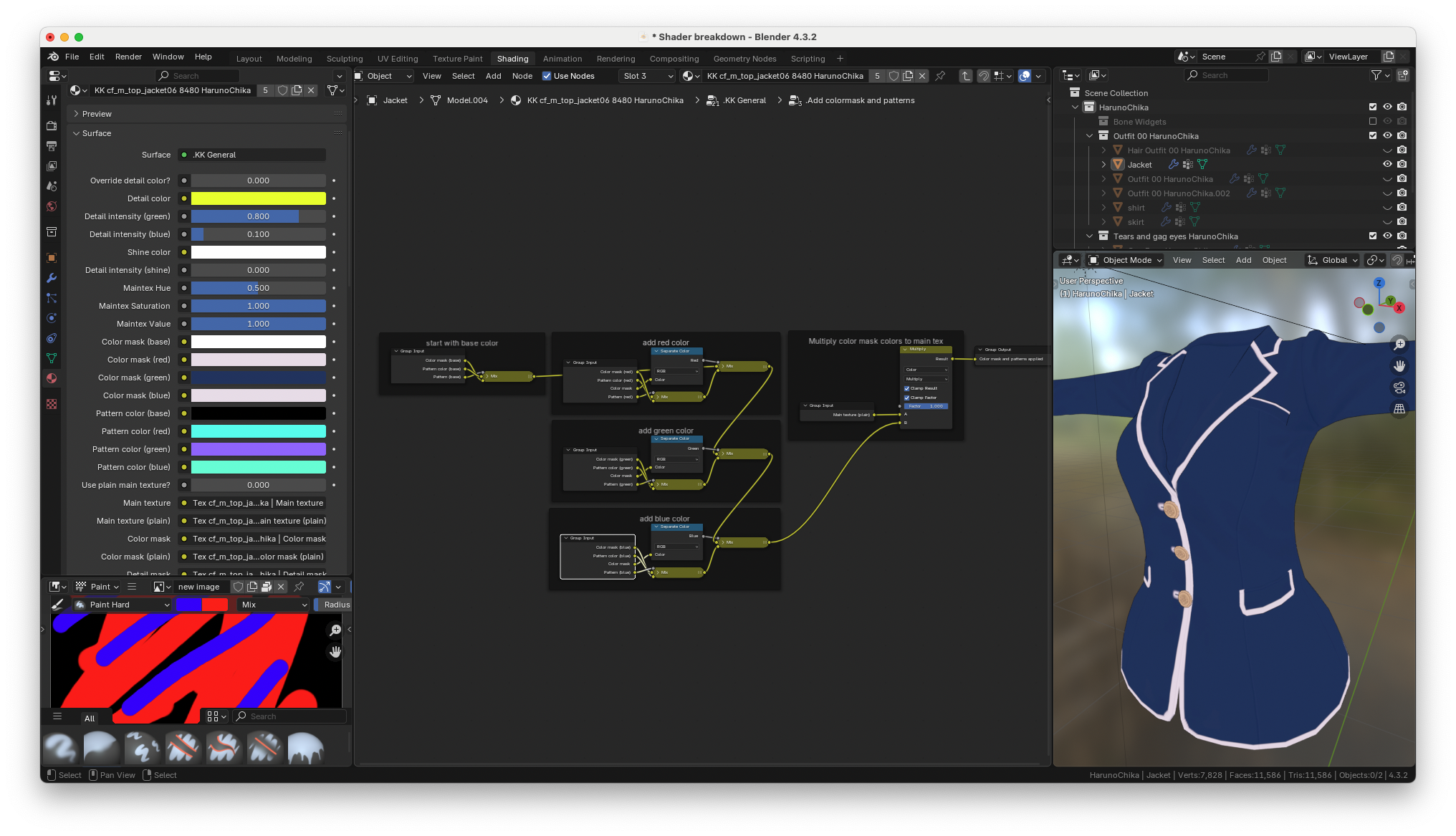Open the Render menu

click(128, 57)
